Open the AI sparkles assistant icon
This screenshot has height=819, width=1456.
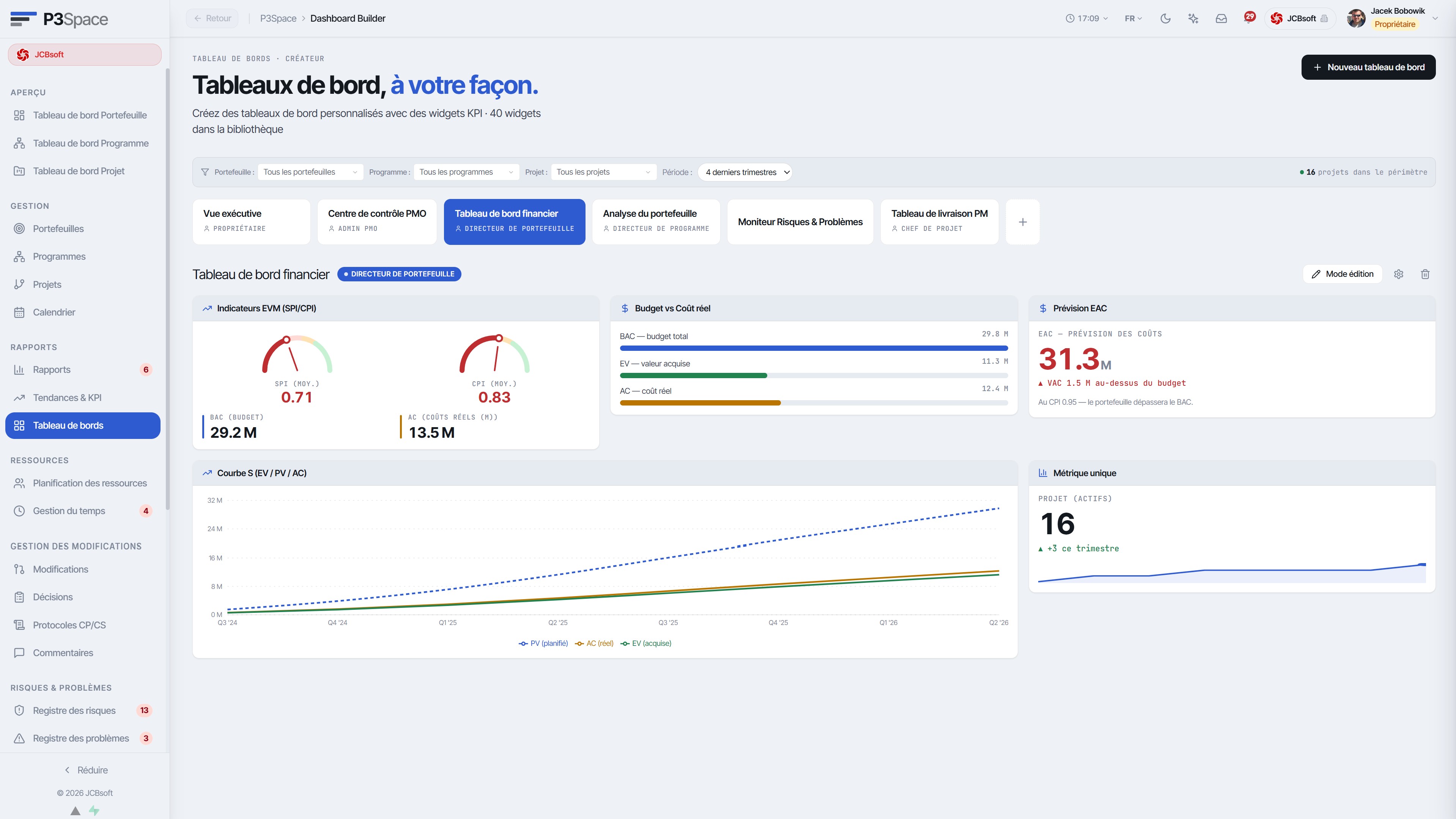(x=1193, y=19)
